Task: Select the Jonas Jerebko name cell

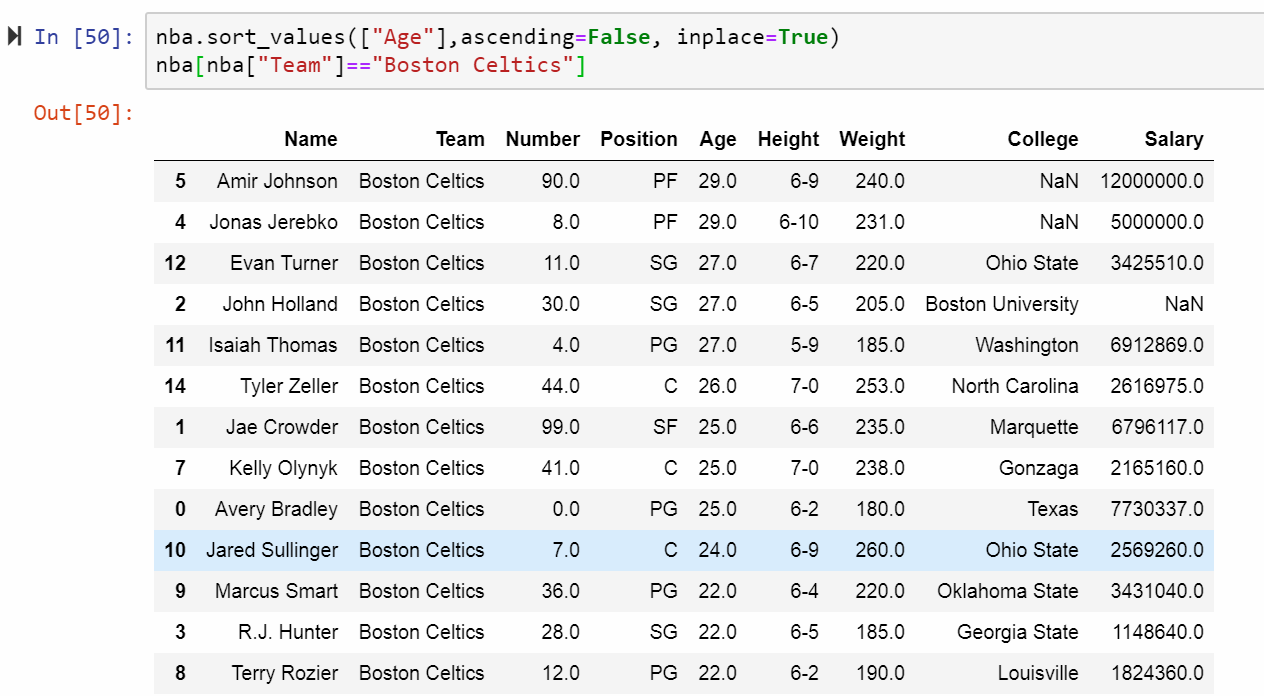Action: pyautogui.click(x=273, y=222)
